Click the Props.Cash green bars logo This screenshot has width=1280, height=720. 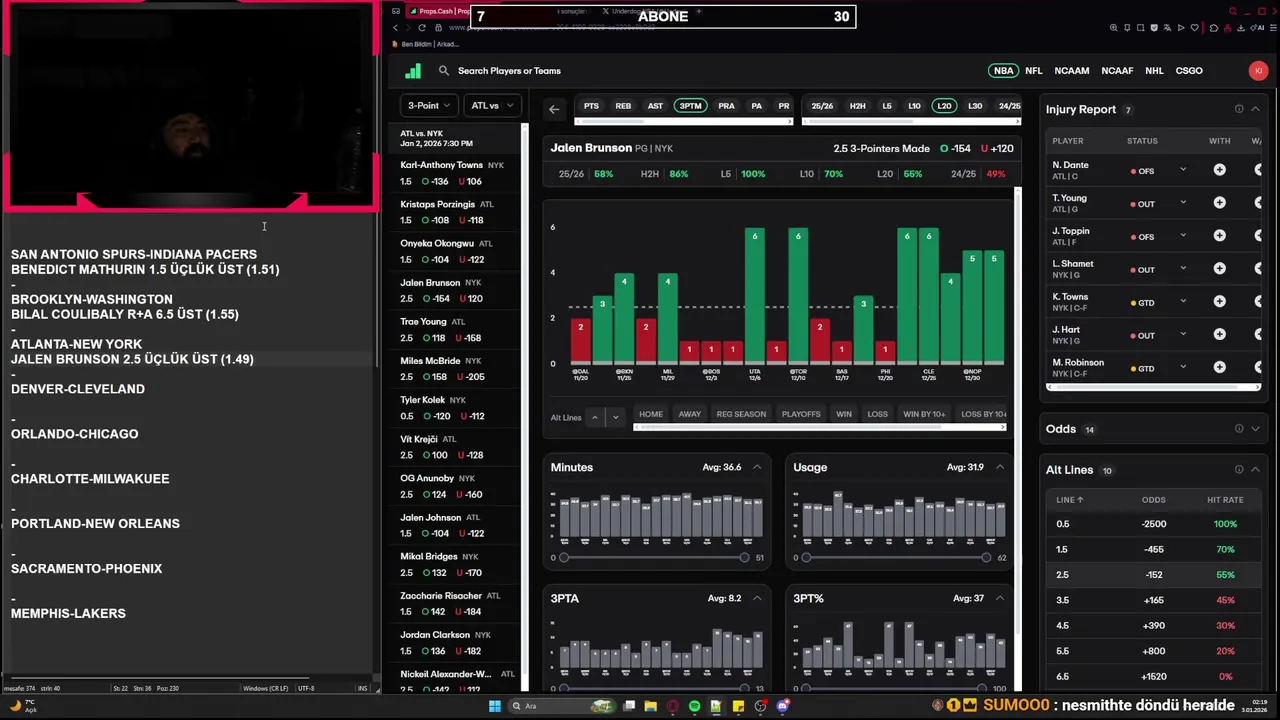[x=413, y=71]
